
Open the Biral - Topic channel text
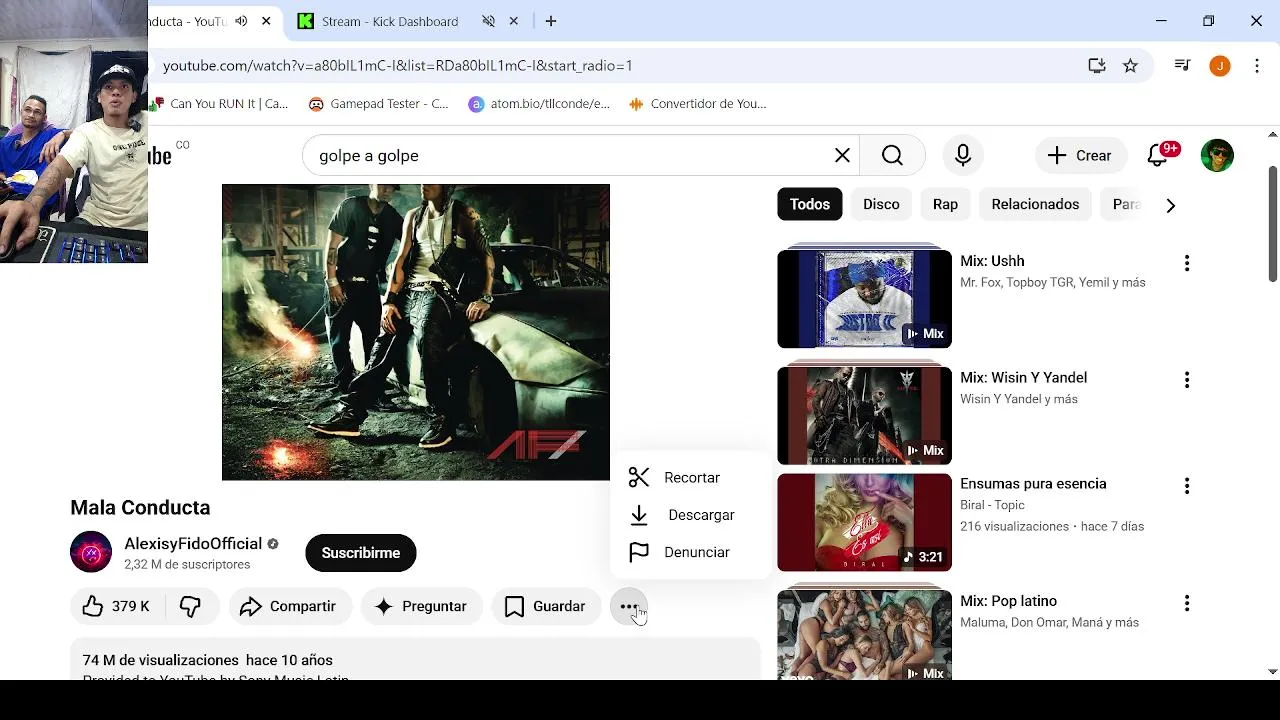992,505
